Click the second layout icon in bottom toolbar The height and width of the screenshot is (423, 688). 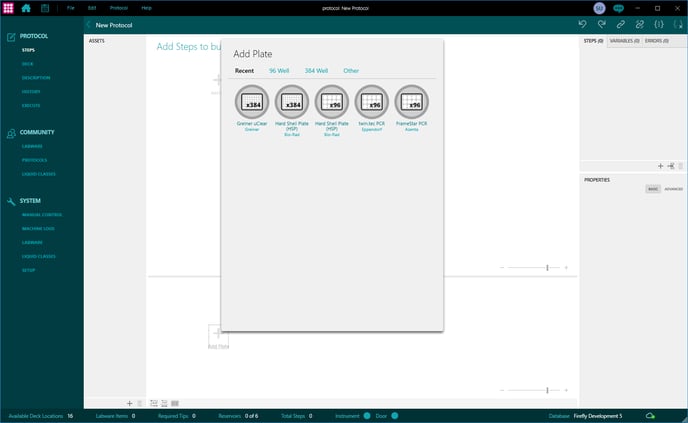(164, 403)
